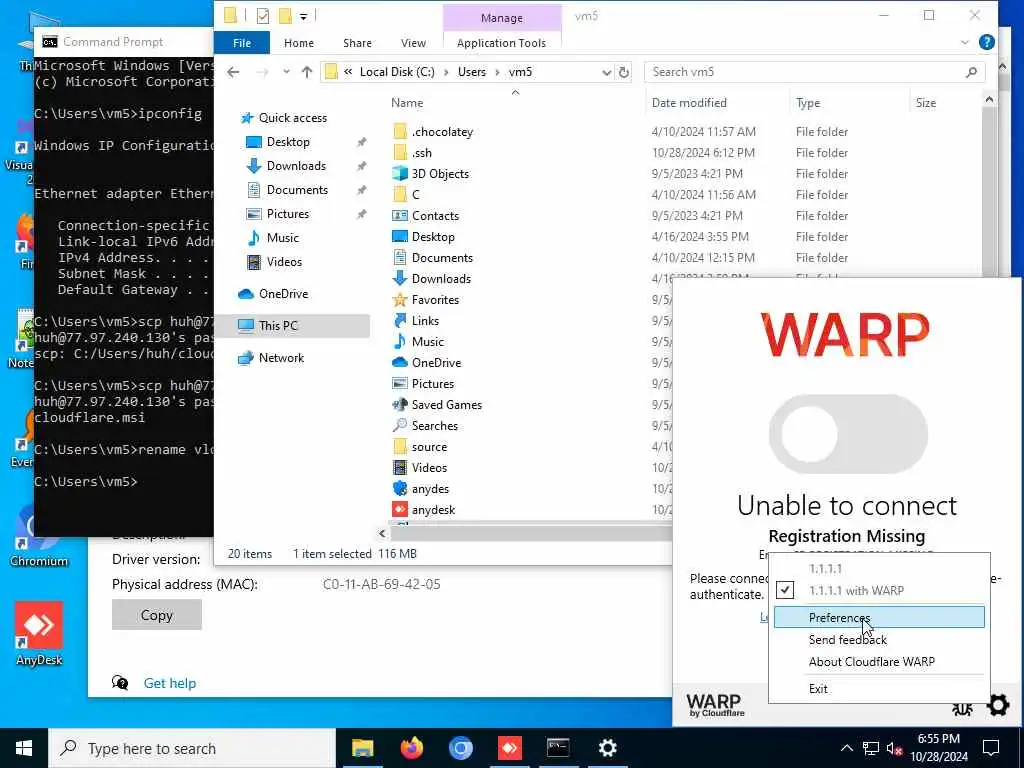Expand the ribbon chevron
This screenshot has height=768, width=1024.
[965, 42]
